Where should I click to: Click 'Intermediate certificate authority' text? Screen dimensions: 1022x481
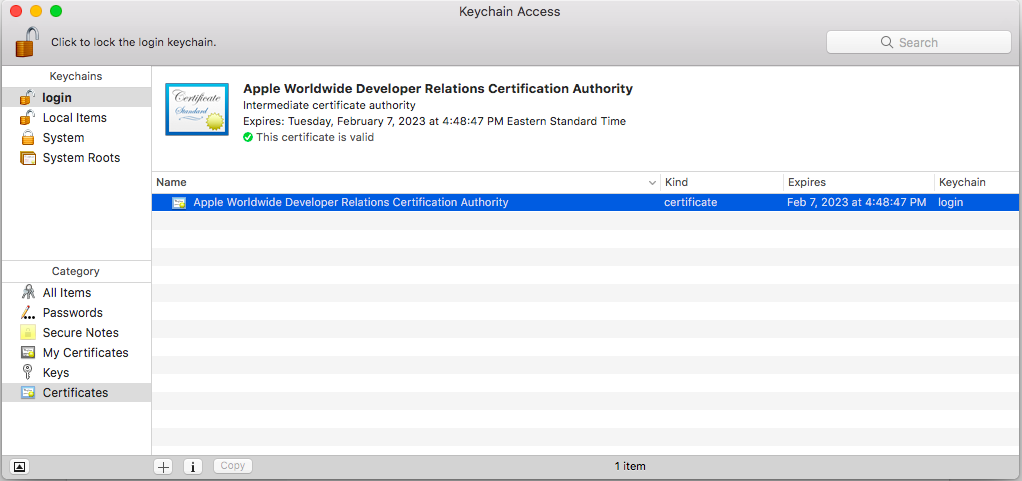coord(329,105)
